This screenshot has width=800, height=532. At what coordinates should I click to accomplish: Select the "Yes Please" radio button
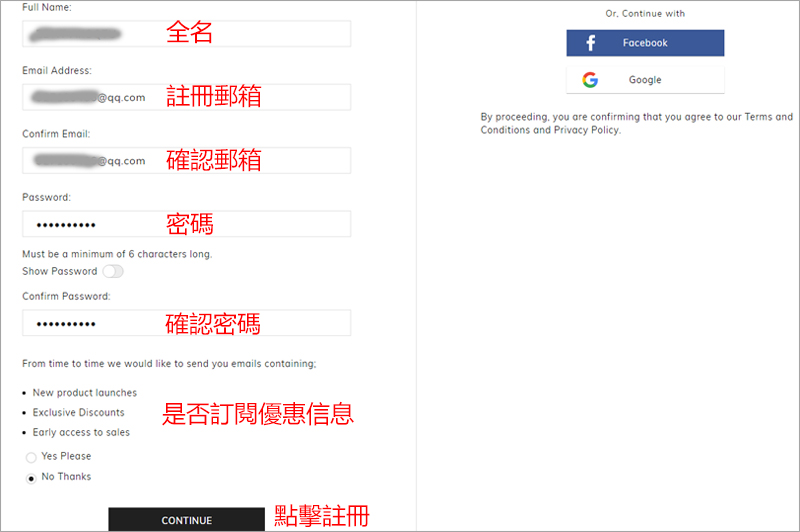pos(32,457)
